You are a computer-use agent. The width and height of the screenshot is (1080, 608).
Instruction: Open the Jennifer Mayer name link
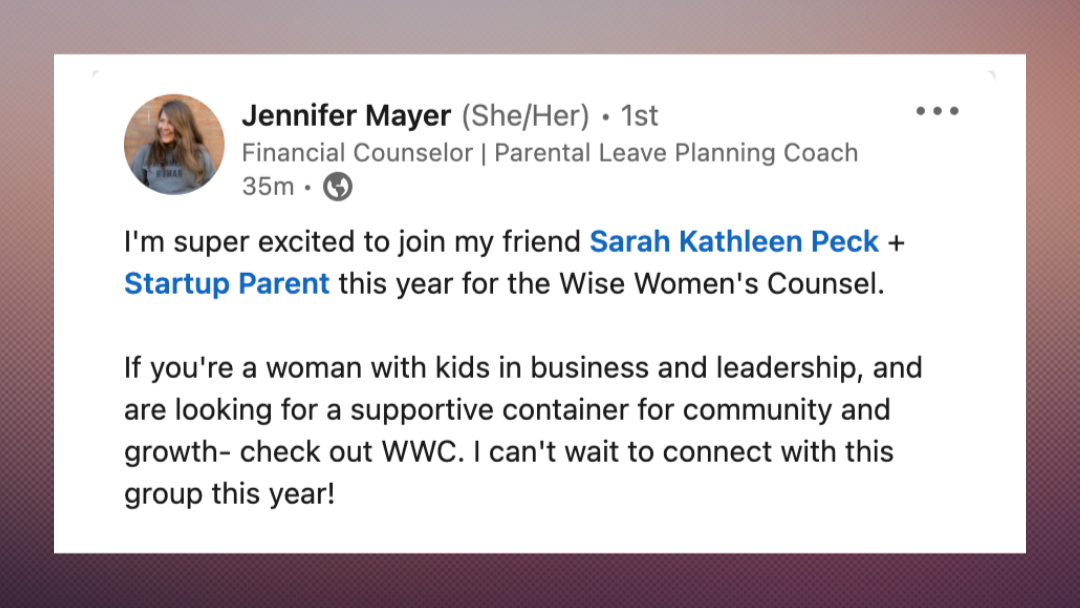(346, 116)
